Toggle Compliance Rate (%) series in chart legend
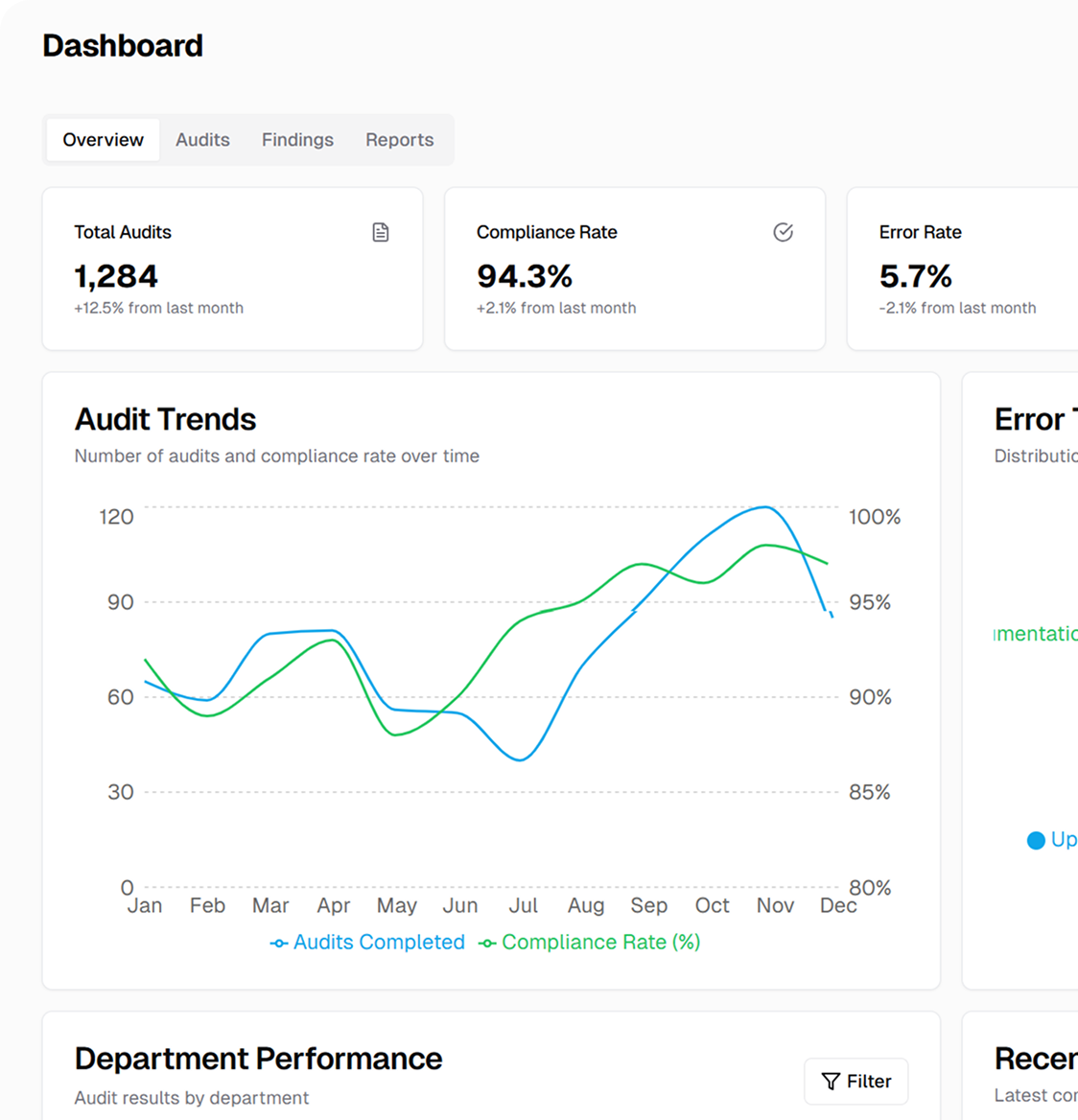The width and height of the screenshot is (1078, 1120). pos(590,943)
